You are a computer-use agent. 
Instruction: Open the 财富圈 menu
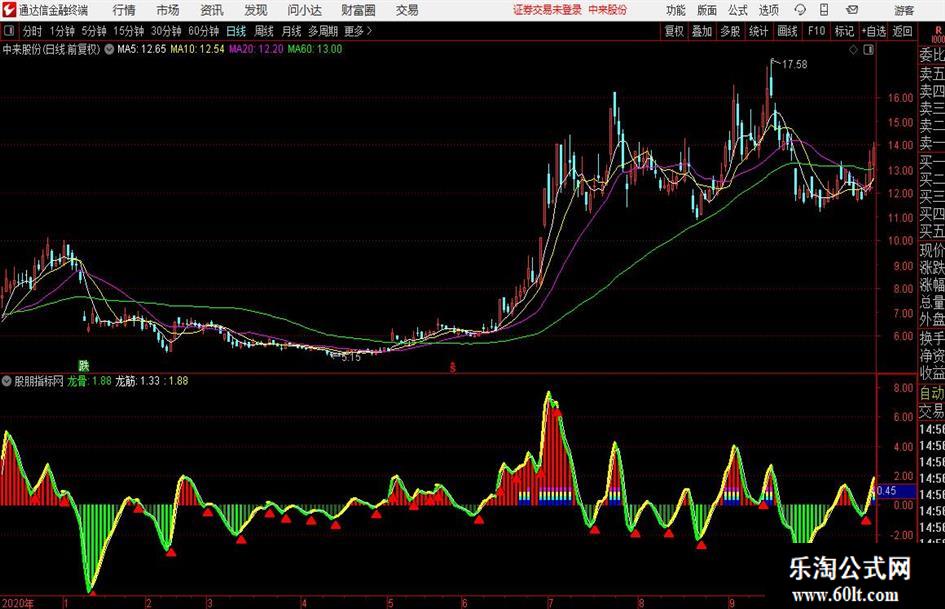(358, 10)
